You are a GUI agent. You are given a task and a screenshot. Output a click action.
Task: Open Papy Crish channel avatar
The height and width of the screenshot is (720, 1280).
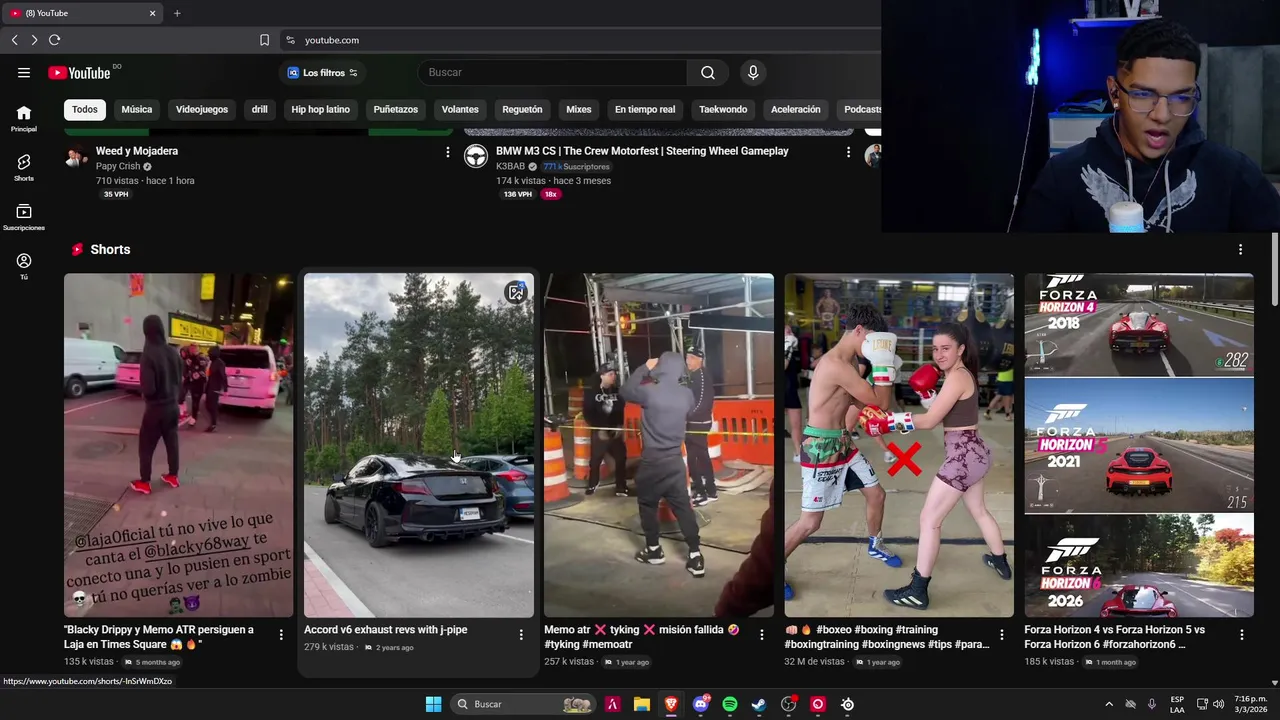[x=76, y=157]
